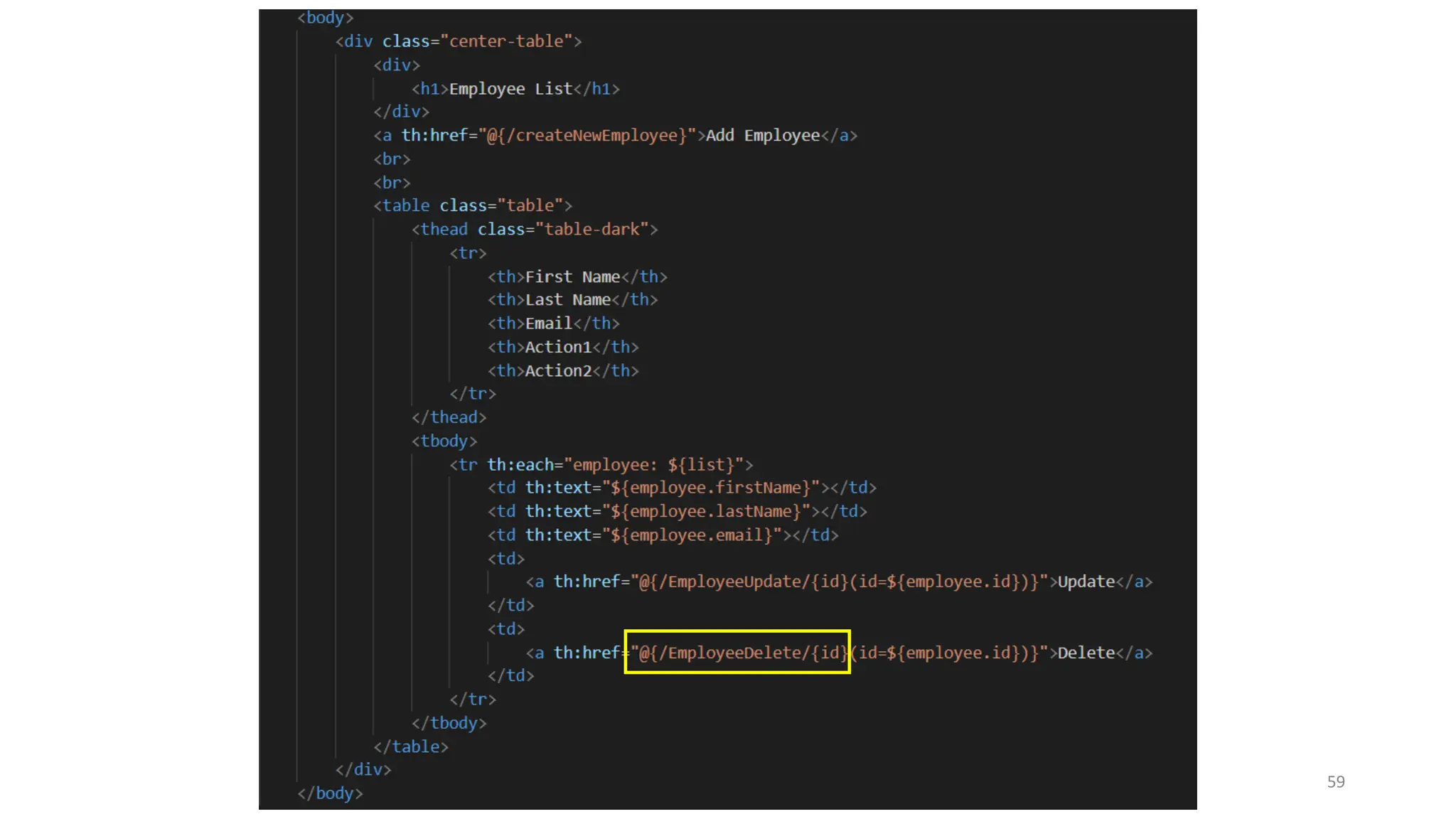
Task: Click the th:each employee list expression
Action: point(658,465)
